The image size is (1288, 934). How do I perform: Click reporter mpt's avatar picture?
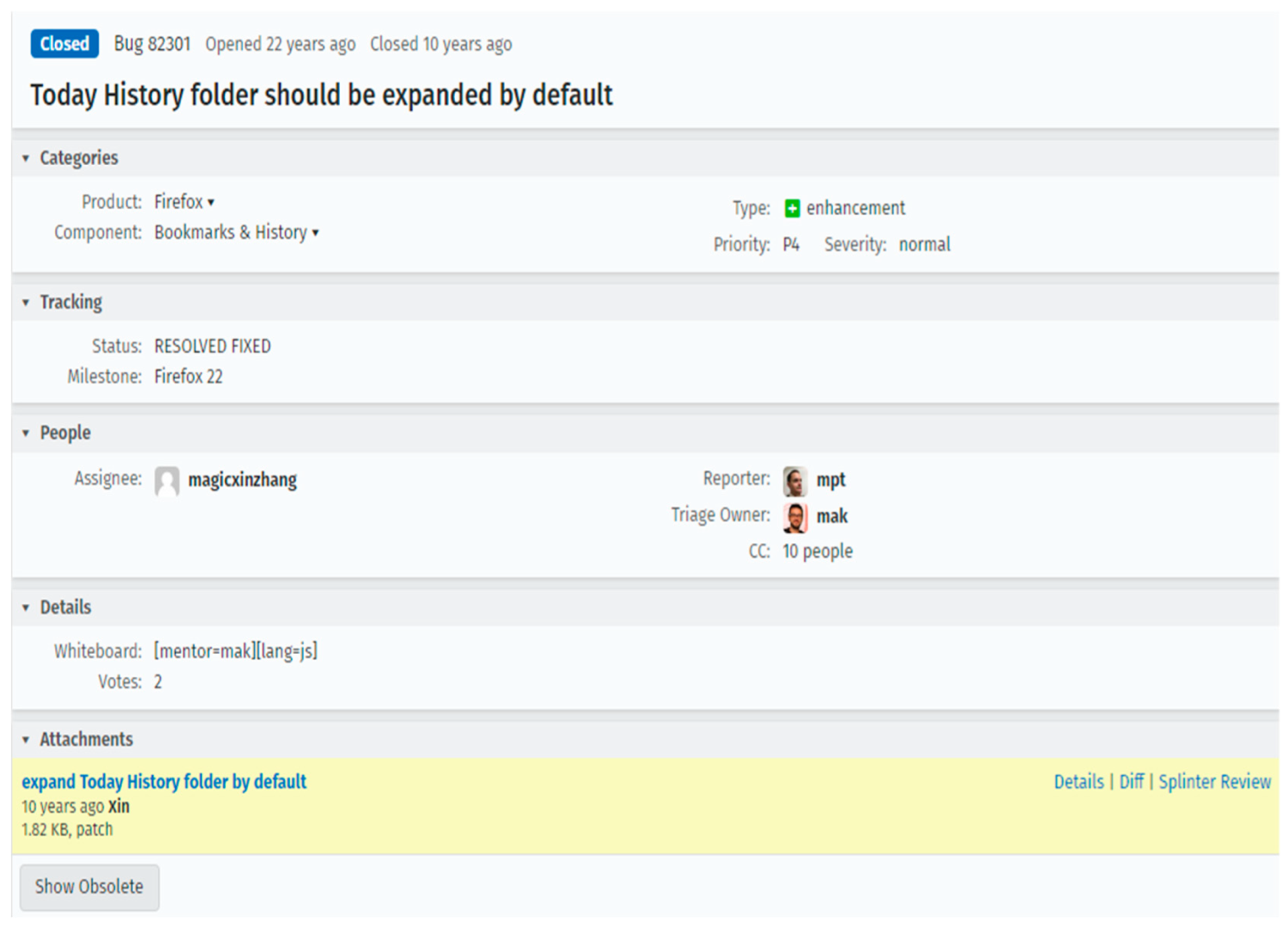(x=795, y=481)
